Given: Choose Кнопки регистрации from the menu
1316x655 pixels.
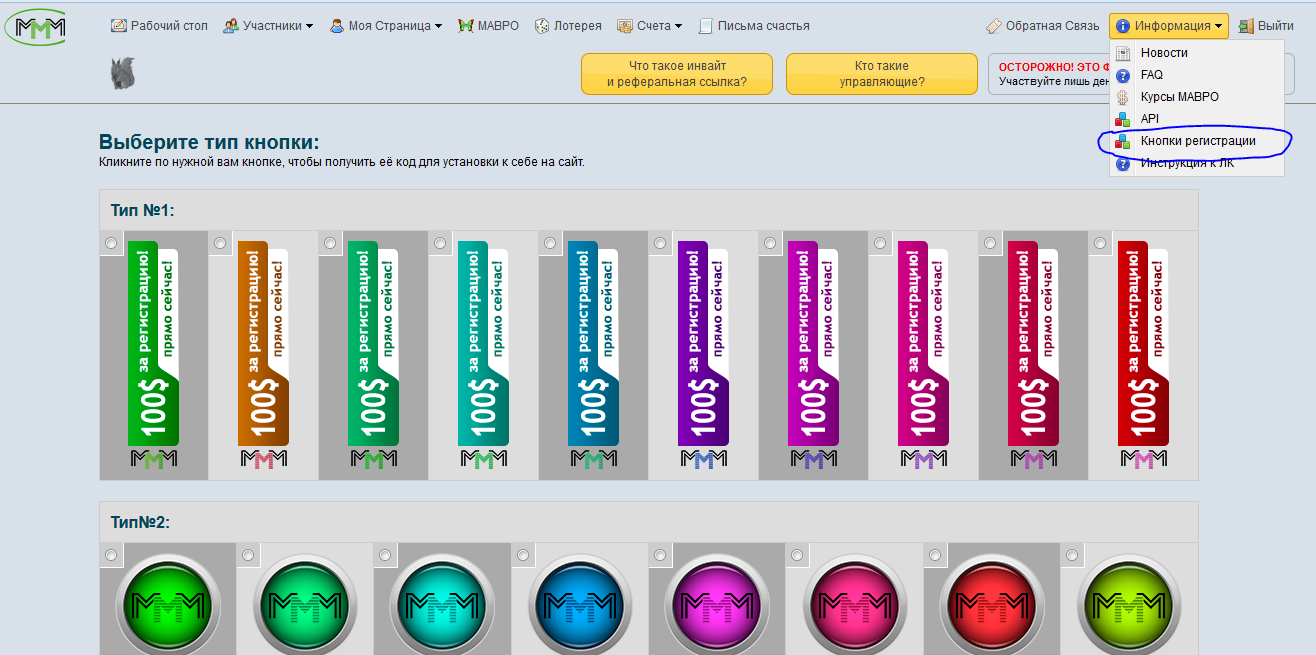Looking at the screenshot, I should coord(1197,141).
